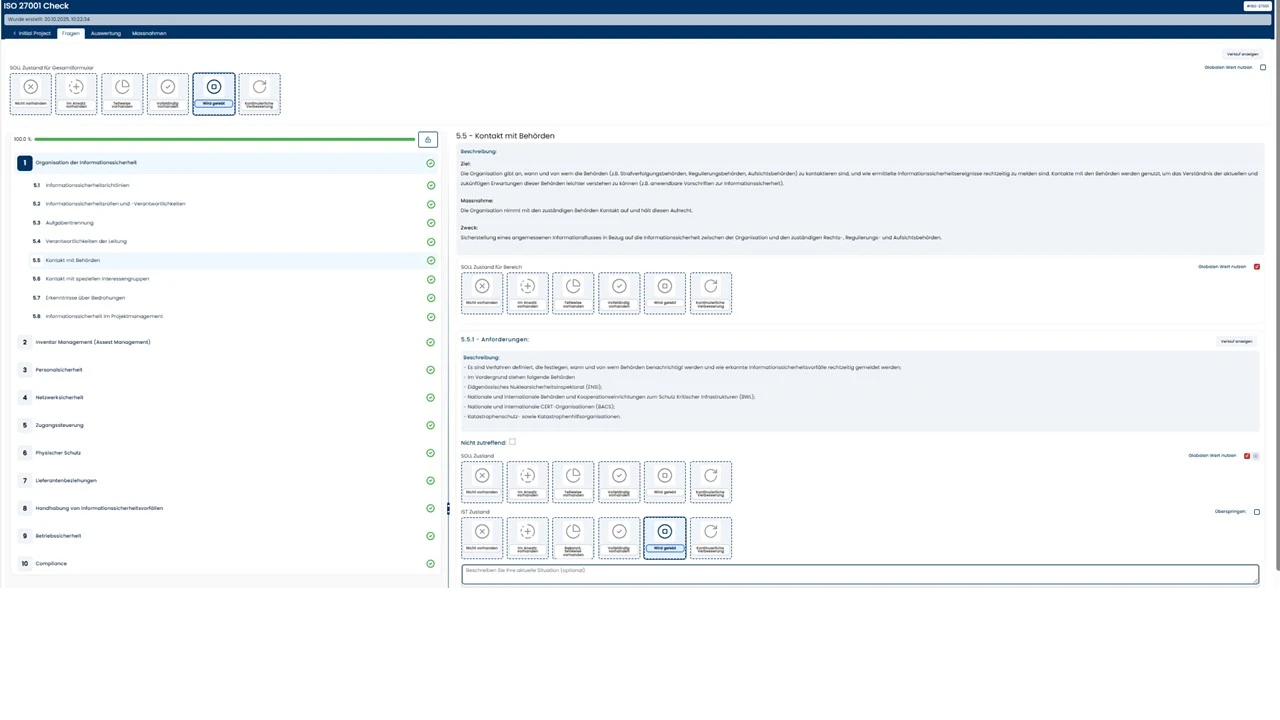Image resolution: width=1280 pixels, height=720 pixels.
Task: Select 'Nicht vorhanden' for SOLL Zustand Gesamtformular
Action: 30,93
